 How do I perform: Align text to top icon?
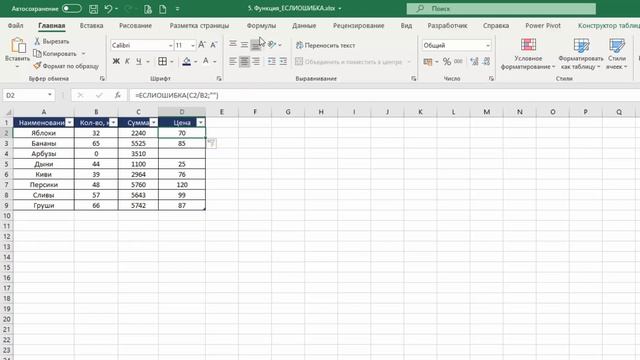coord(233,44)
